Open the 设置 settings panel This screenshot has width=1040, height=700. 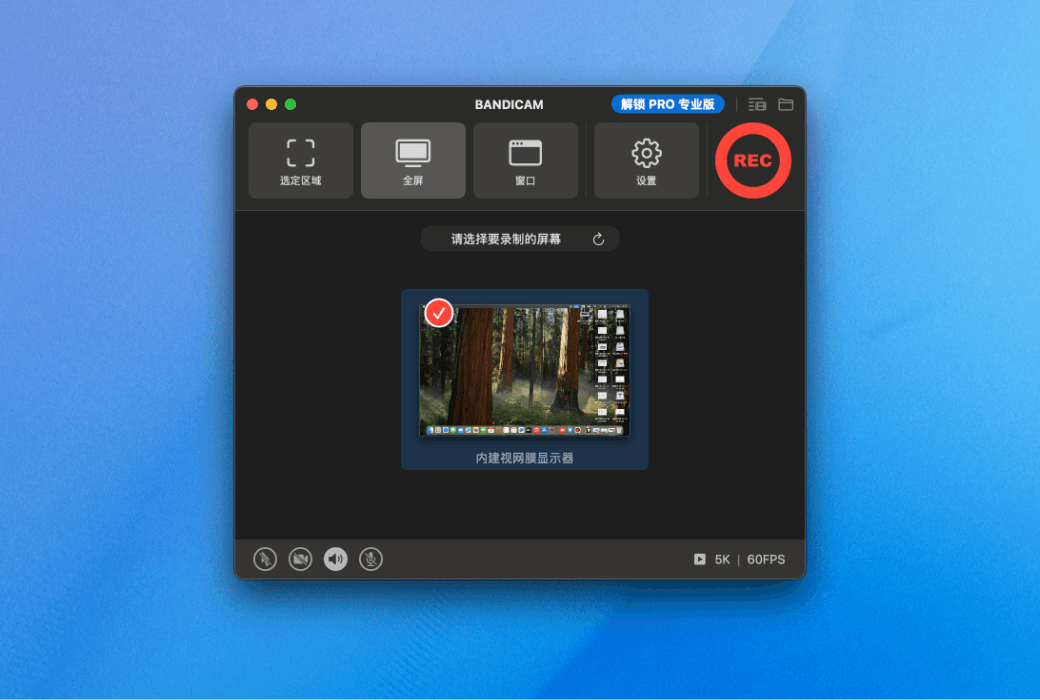point(646,161)
